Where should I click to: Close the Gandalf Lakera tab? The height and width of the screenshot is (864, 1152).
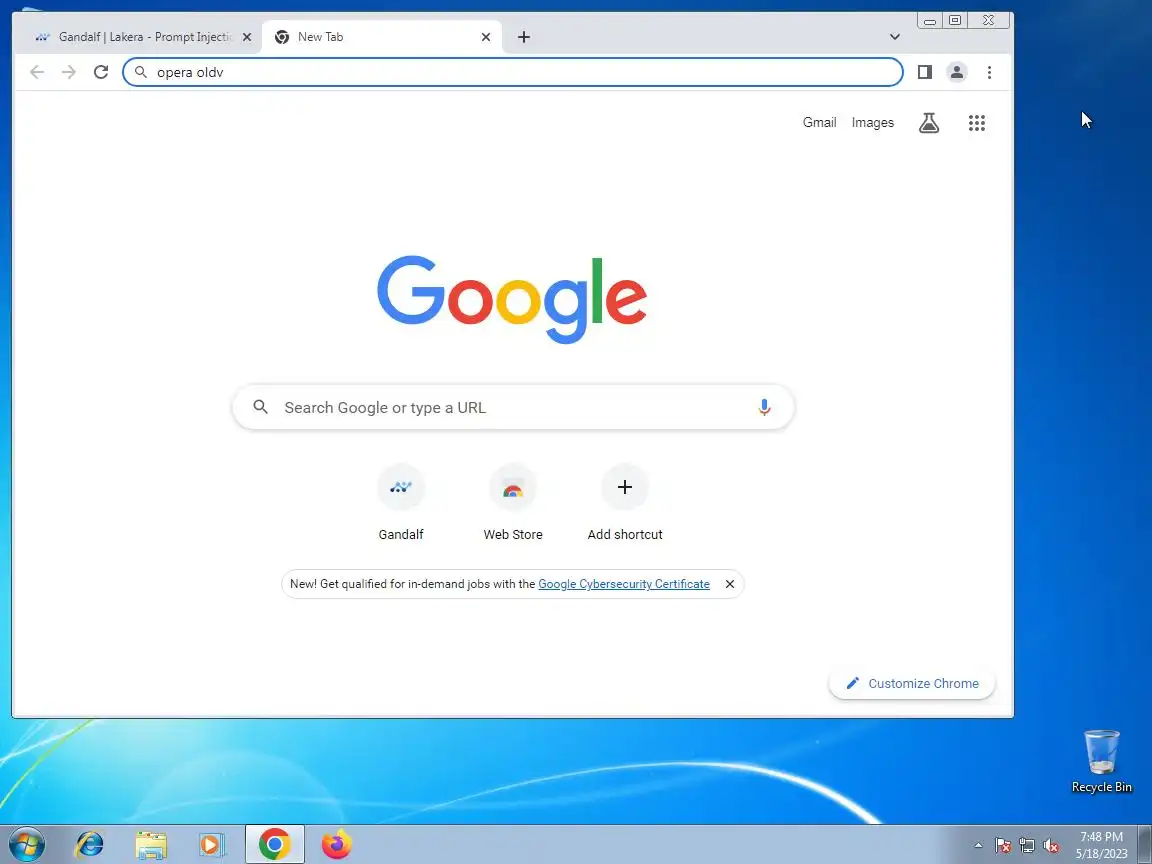pyautogui.click(x=247, y=37)
